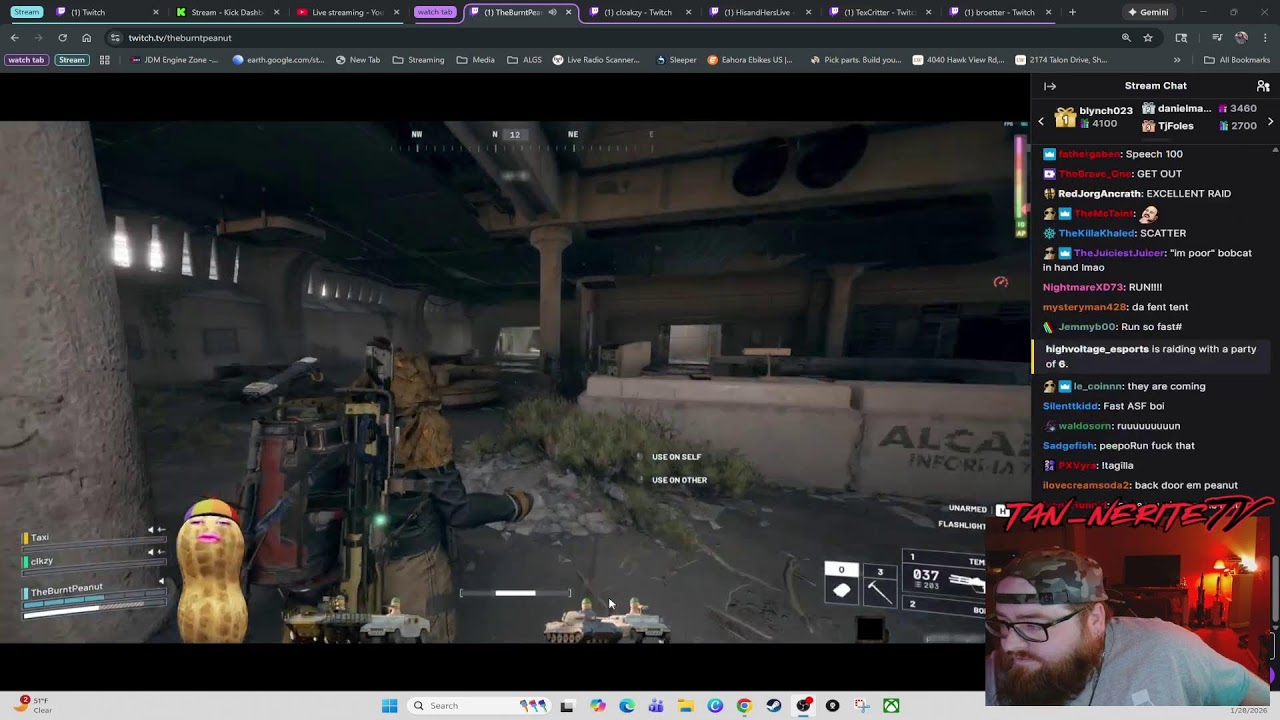Viewport: 1280px width, 720px height.
Task: Click username Silenttkidd in chat
Action: (x=1071, y=406)
